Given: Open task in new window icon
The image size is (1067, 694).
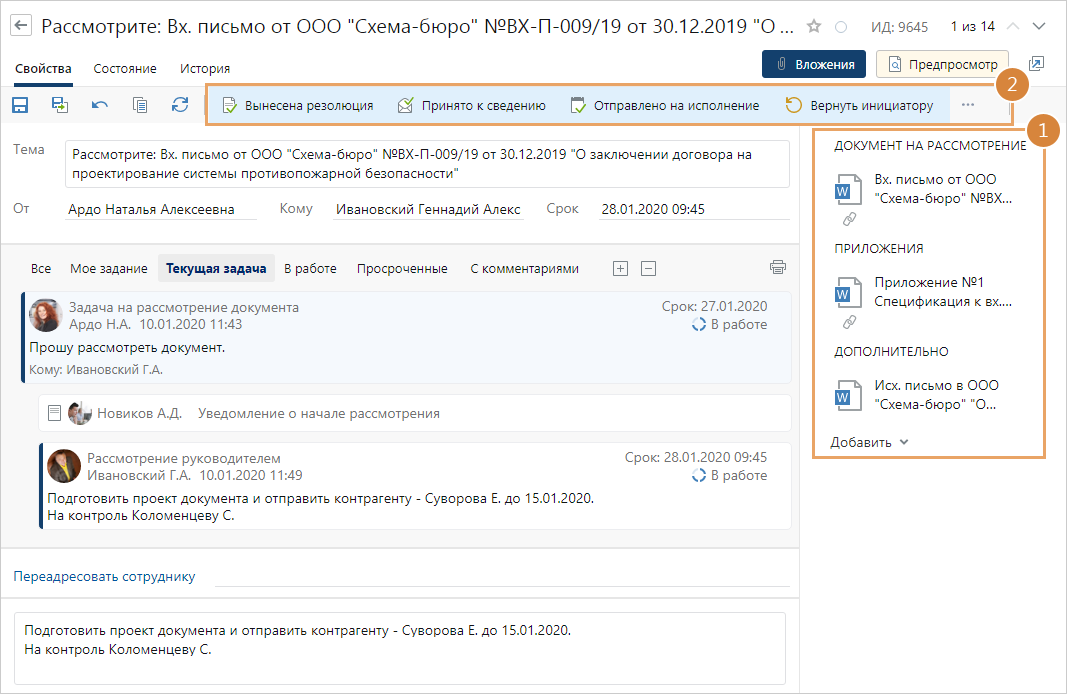Looking at the screenshot, I should 1036,64.
